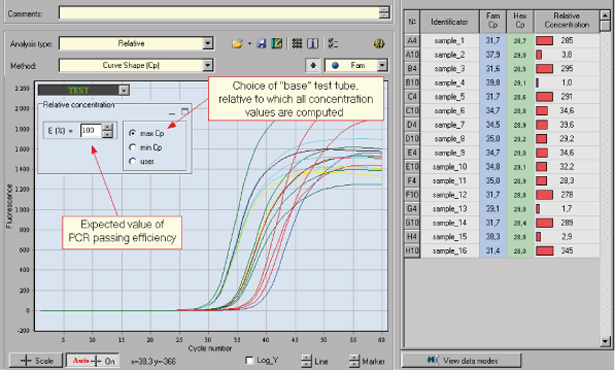Open the checklist options icon
The width and height of the screenshot is (615, 370).
[333, 44]
